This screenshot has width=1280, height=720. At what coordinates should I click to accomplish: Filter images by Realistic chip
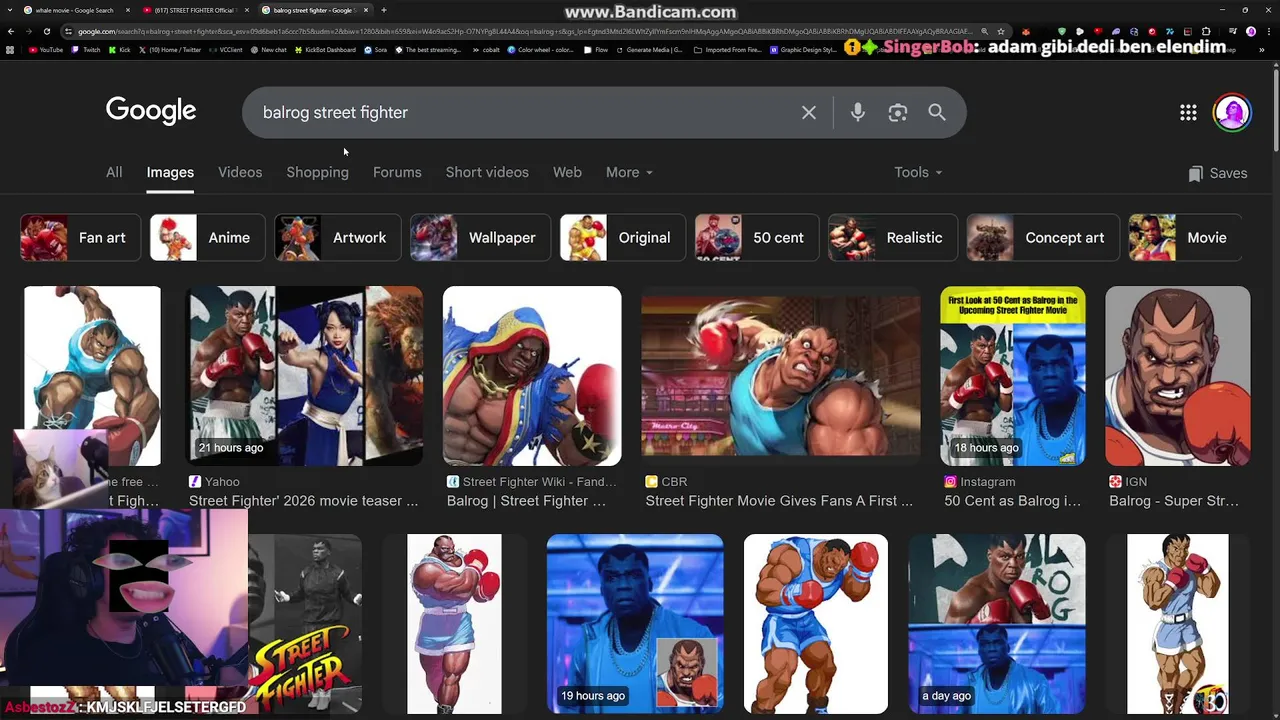click(892, 238)
